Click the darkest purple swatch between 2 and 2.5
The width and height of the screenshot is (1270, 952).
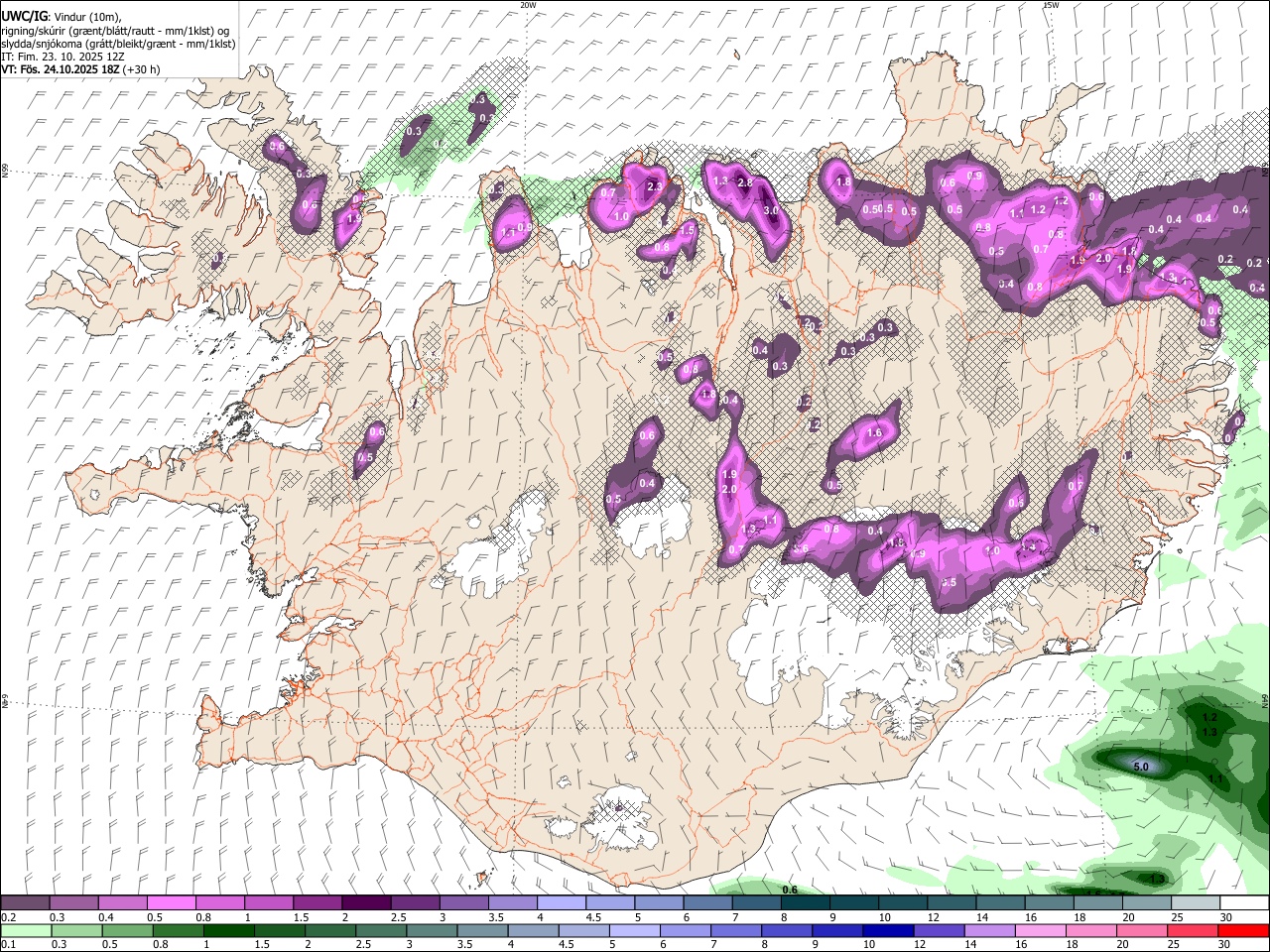click(x=366, y=902)
